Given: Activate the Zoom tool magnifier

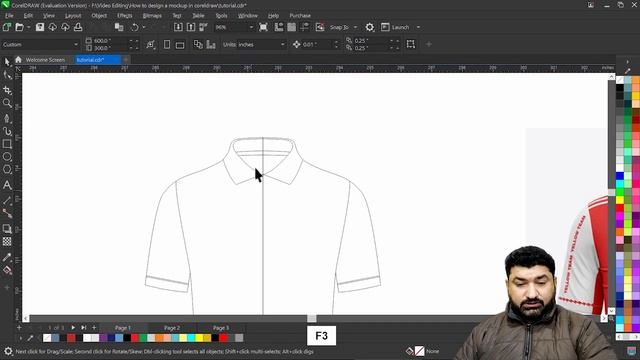Looking at the screenshot, I should coord(7,103).
